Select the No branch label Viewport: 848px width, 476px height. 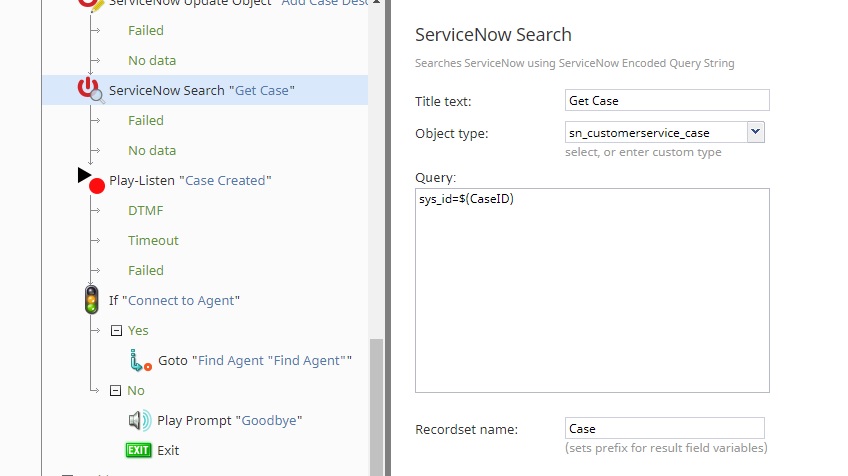click(136, 391)
